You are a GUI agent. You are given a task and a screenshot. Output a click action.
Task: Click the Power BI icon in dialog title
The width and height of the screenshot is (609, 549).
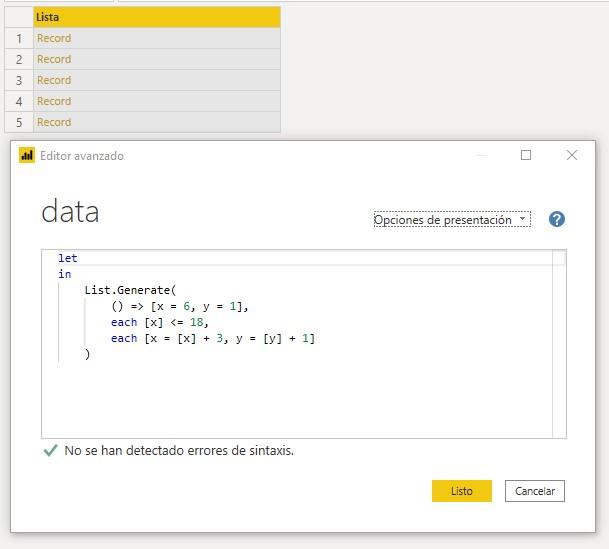[27, 156]
